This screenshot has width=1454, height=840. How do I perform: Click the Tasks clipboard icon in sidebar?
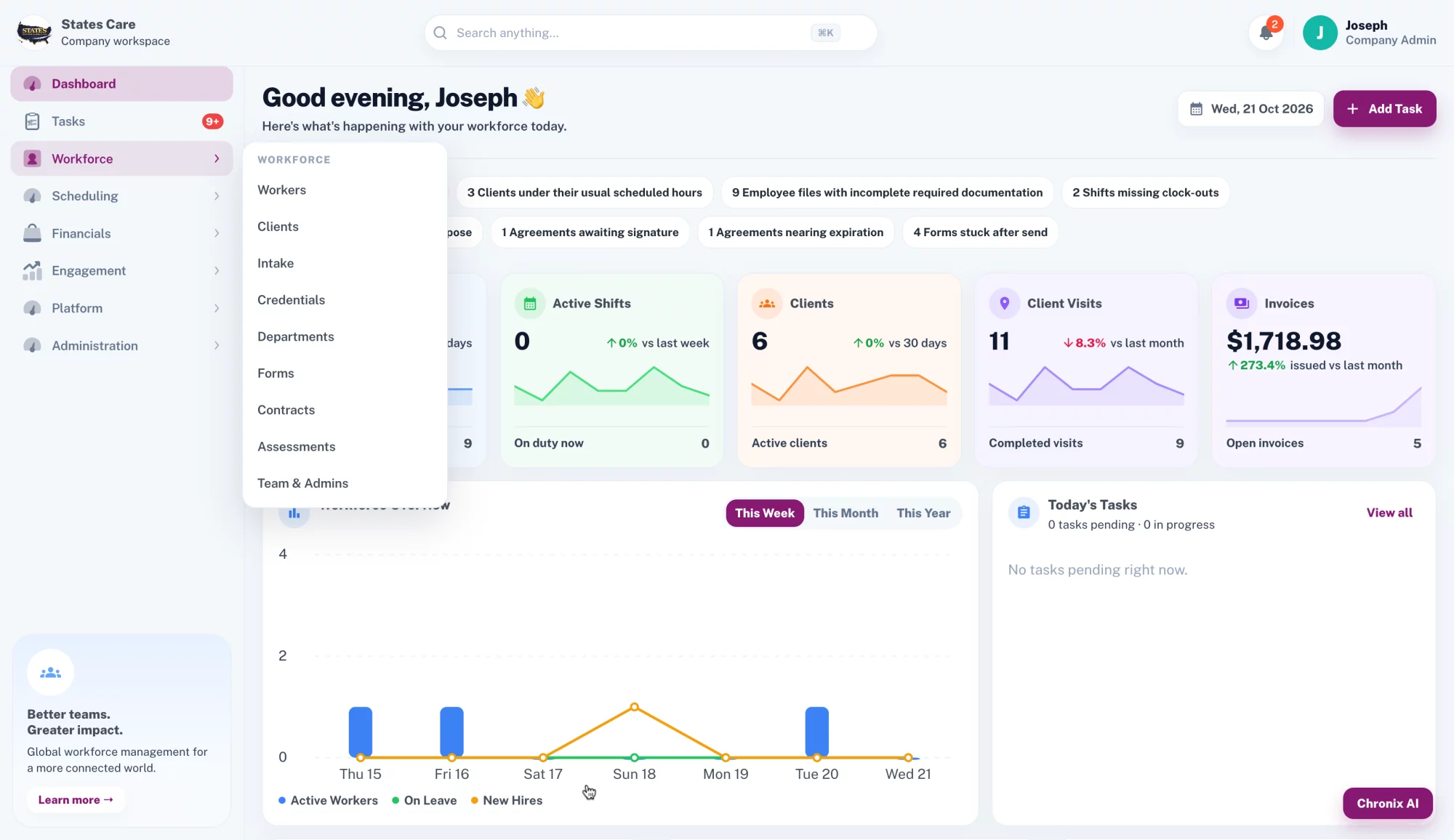click(x=32, y=121)
